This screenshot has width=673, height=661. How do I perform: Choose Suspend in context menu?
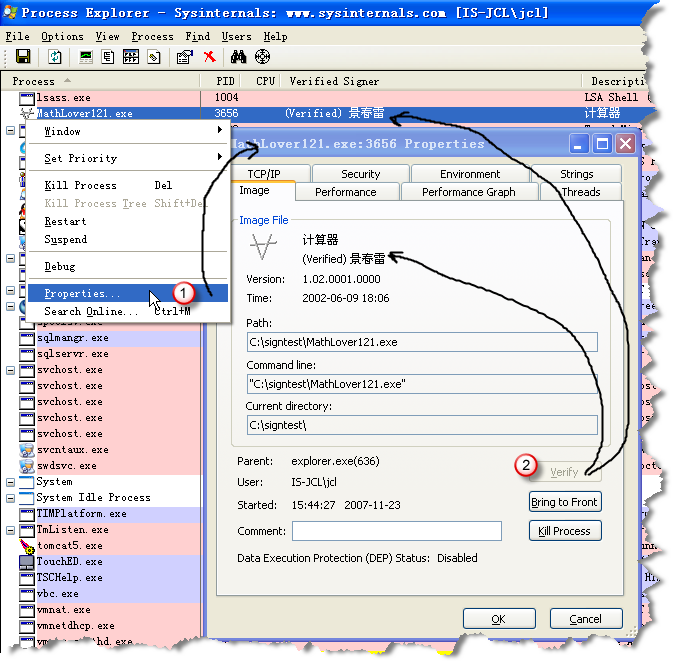click(127, 240)
